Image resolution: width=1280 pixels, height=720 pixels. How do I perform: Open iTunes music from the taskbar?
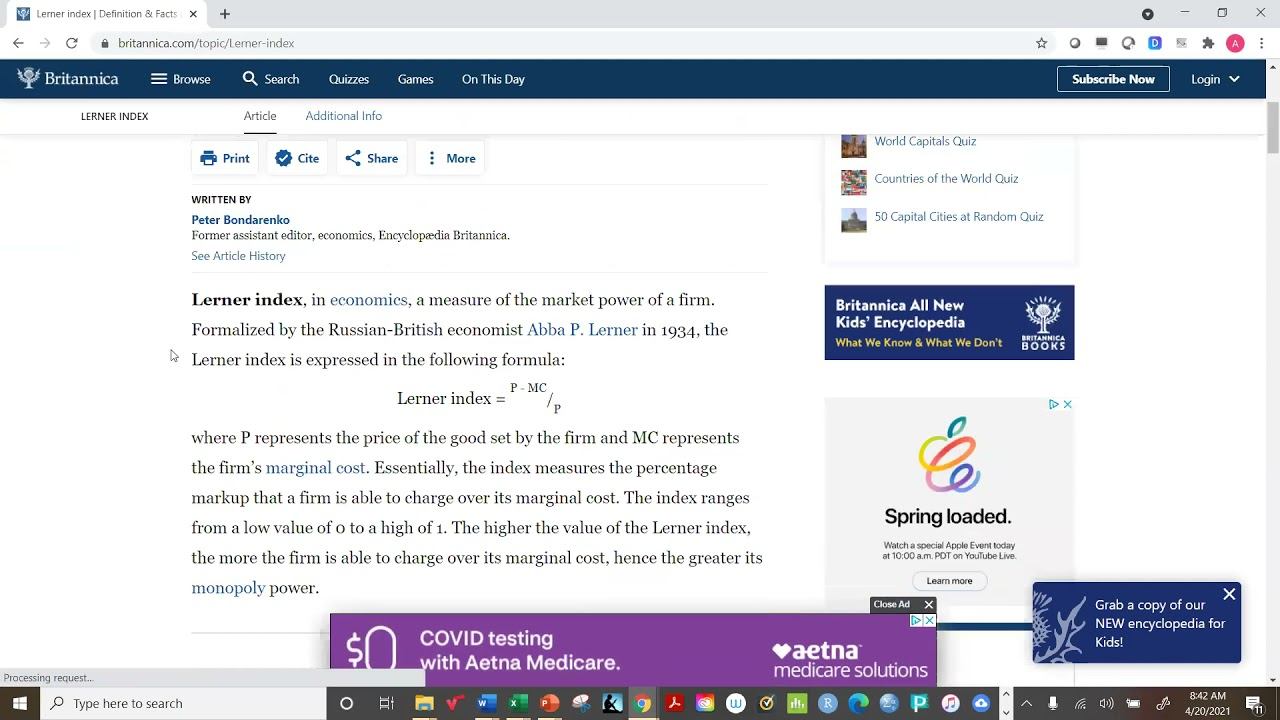pos(950,703)
